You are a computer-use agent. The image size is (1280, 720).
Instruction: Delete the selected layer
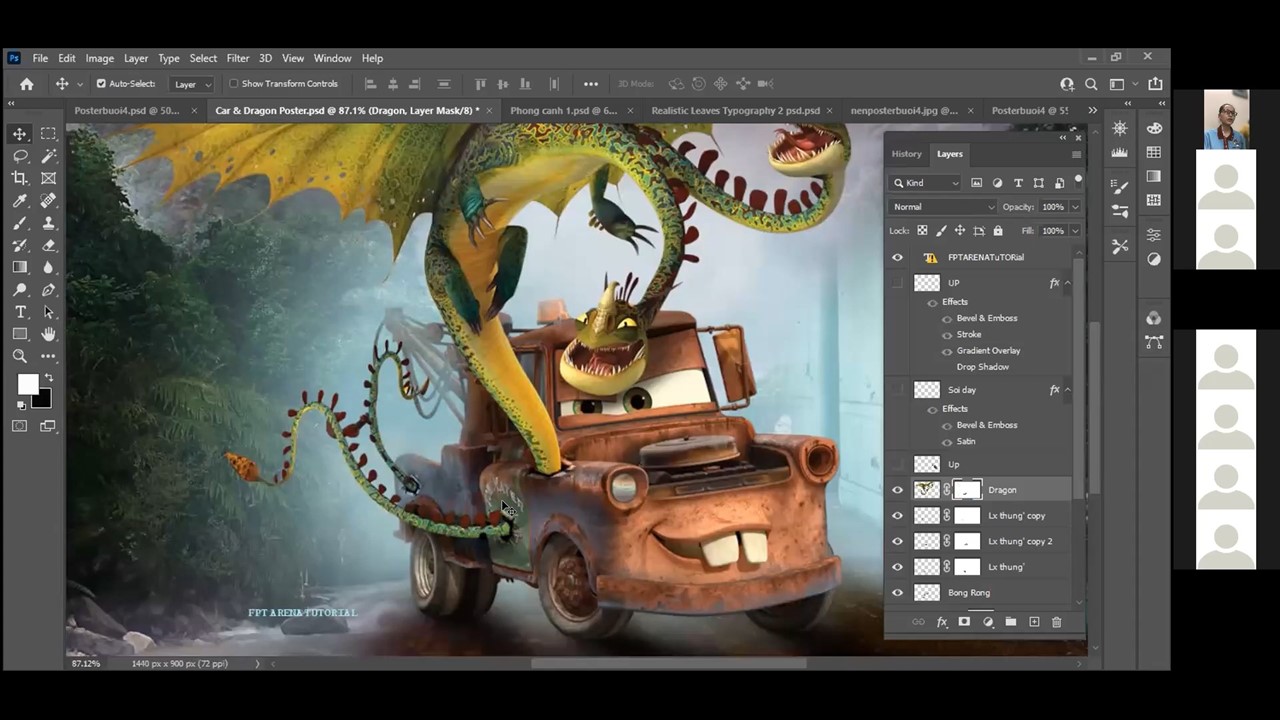[1056, 622]
